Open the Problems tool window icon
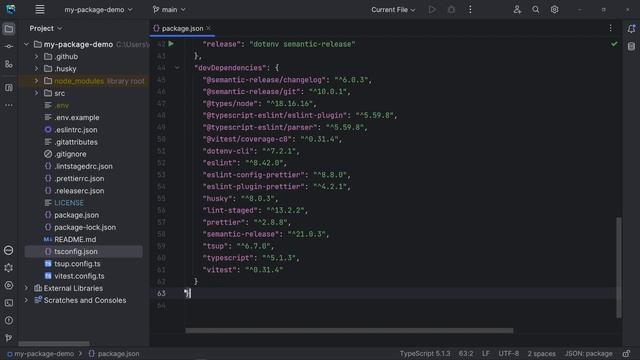Viewport: 640px width, 360px height. pyautogui.click(x=9, y=320)
